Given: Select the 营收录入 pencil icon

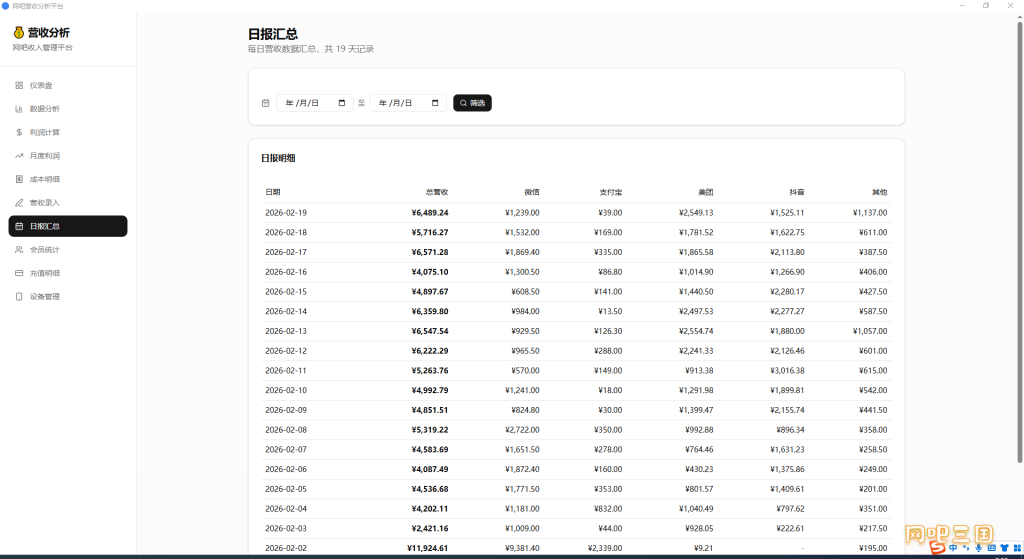Looking at the screenshot, I should 19,203.
